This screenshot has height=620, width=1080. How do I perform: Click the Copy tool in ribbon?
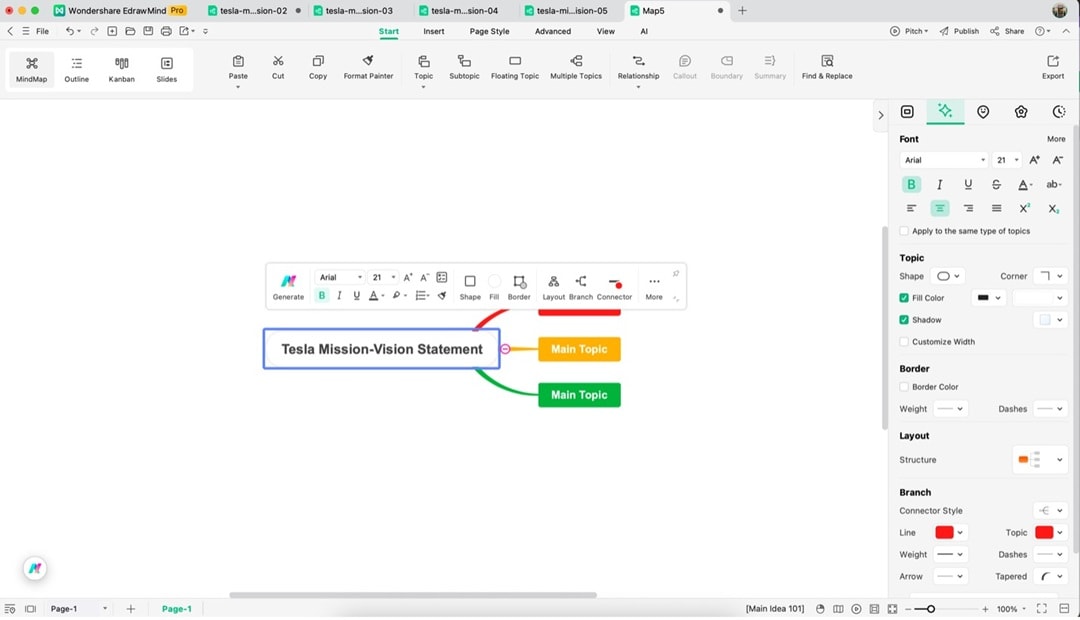tap(318, 68)
